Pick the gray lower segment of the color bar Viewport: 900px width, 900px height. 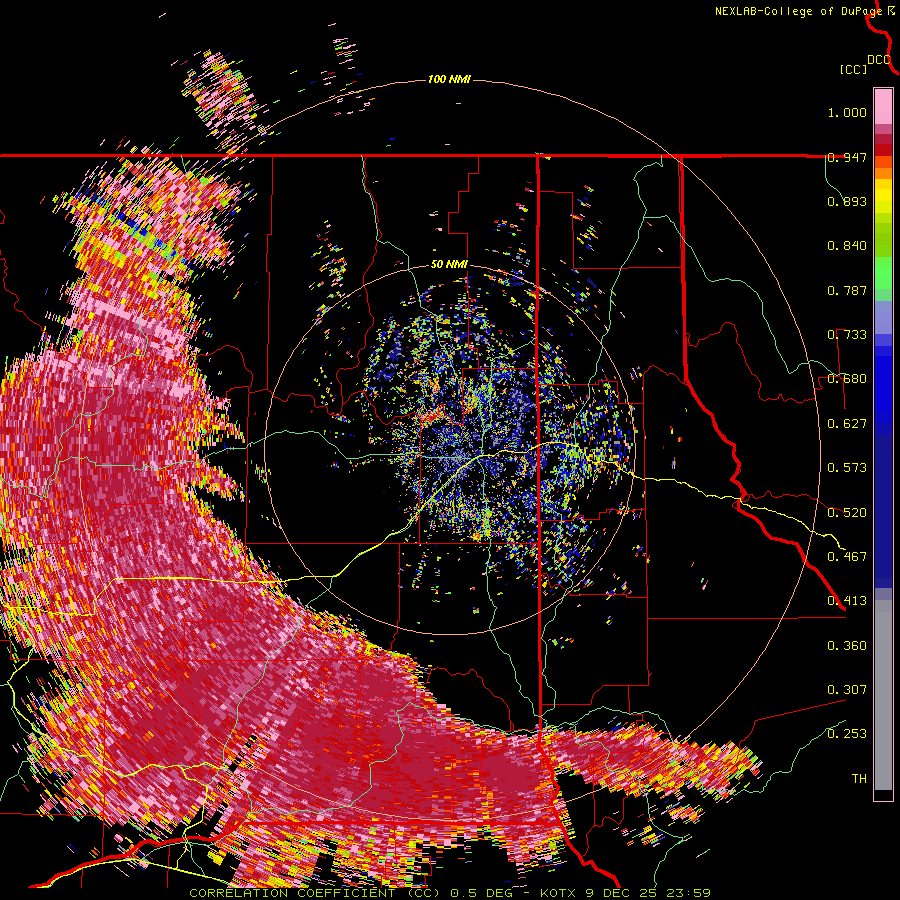tap(883, 695)
